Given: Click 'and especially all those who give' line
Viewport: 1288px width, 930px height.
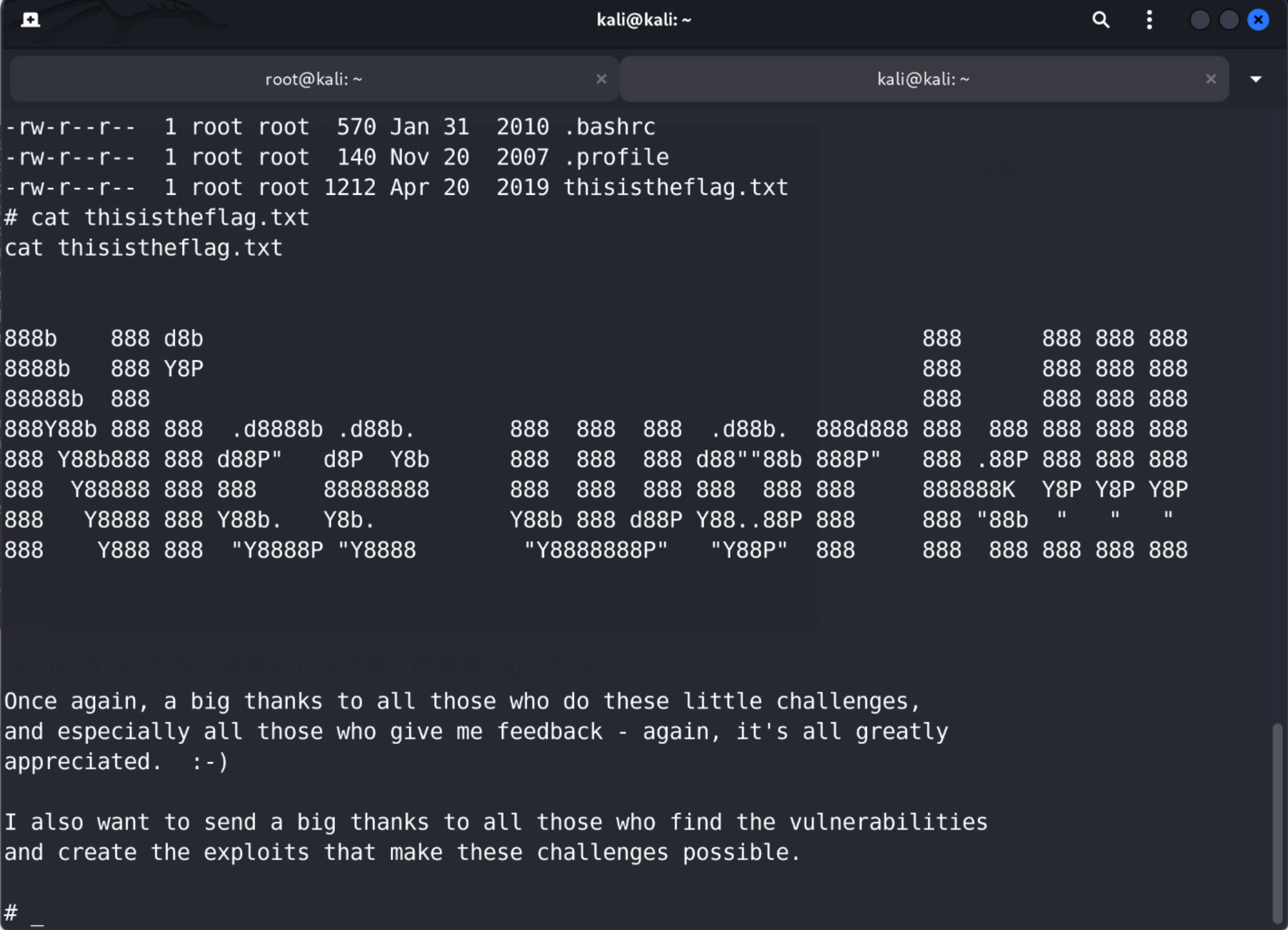Looking at the screenshot, I should pos(476,732).
